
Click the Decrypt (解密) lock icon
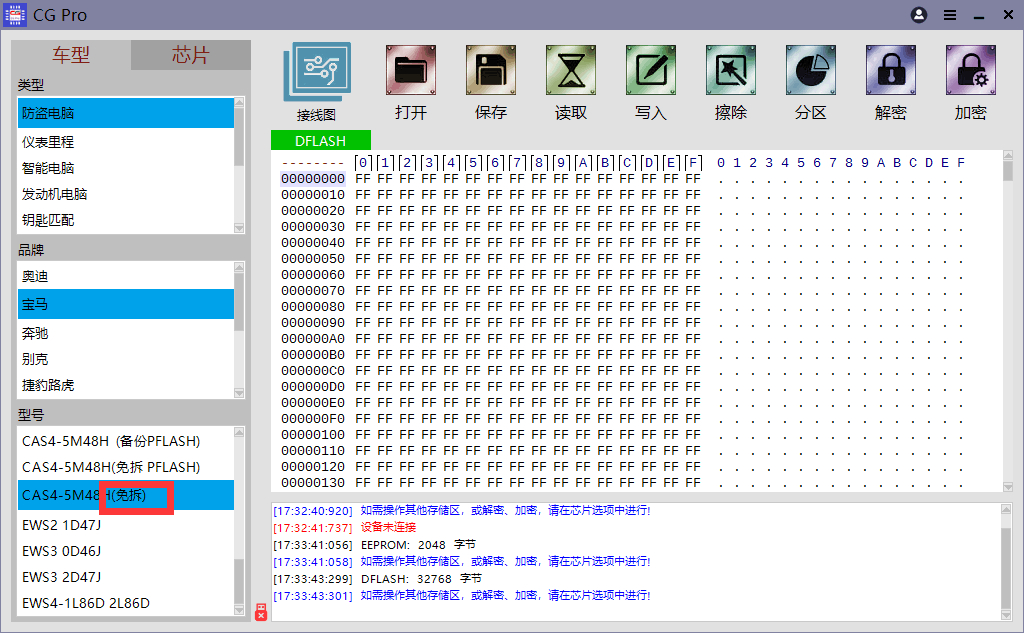pos(891,71)
